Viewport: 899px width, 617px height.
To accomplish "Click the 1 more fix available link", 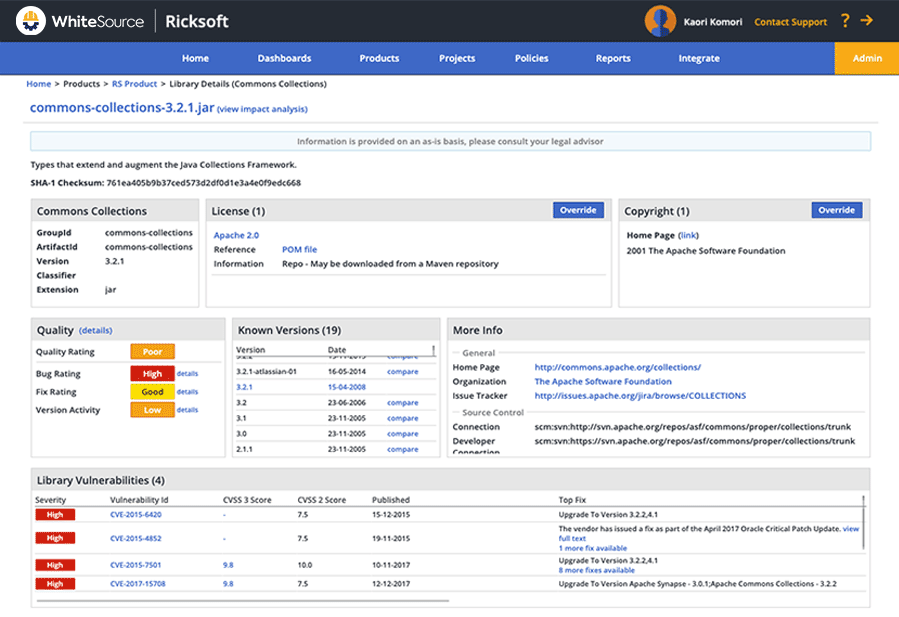I will 593,548.
